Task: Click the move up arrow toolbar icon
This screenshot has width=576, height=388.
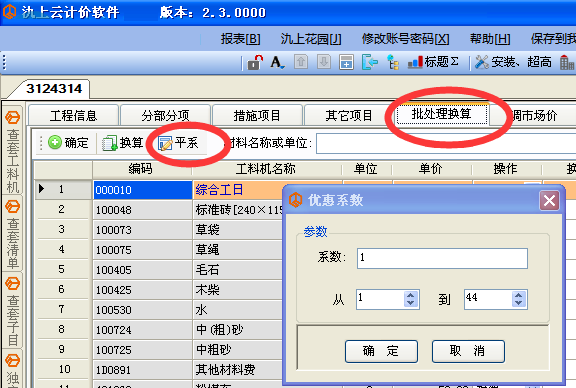Action: click(301, 62)
